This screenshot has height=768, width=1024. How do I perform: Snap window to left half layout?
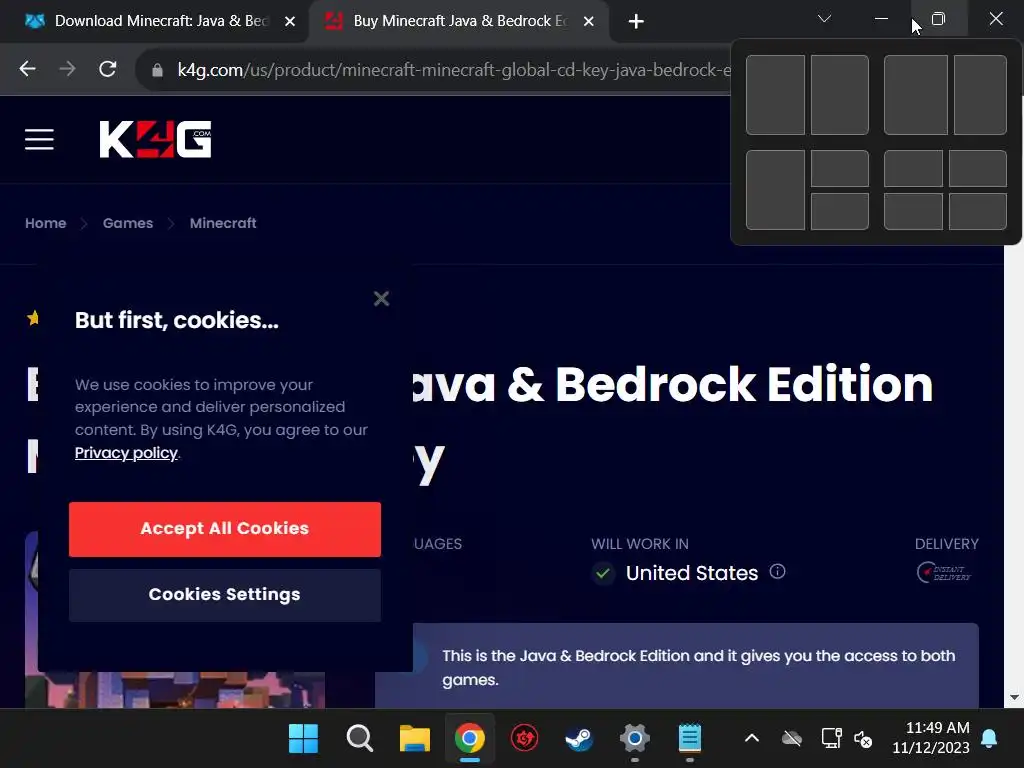click(775, 95)
